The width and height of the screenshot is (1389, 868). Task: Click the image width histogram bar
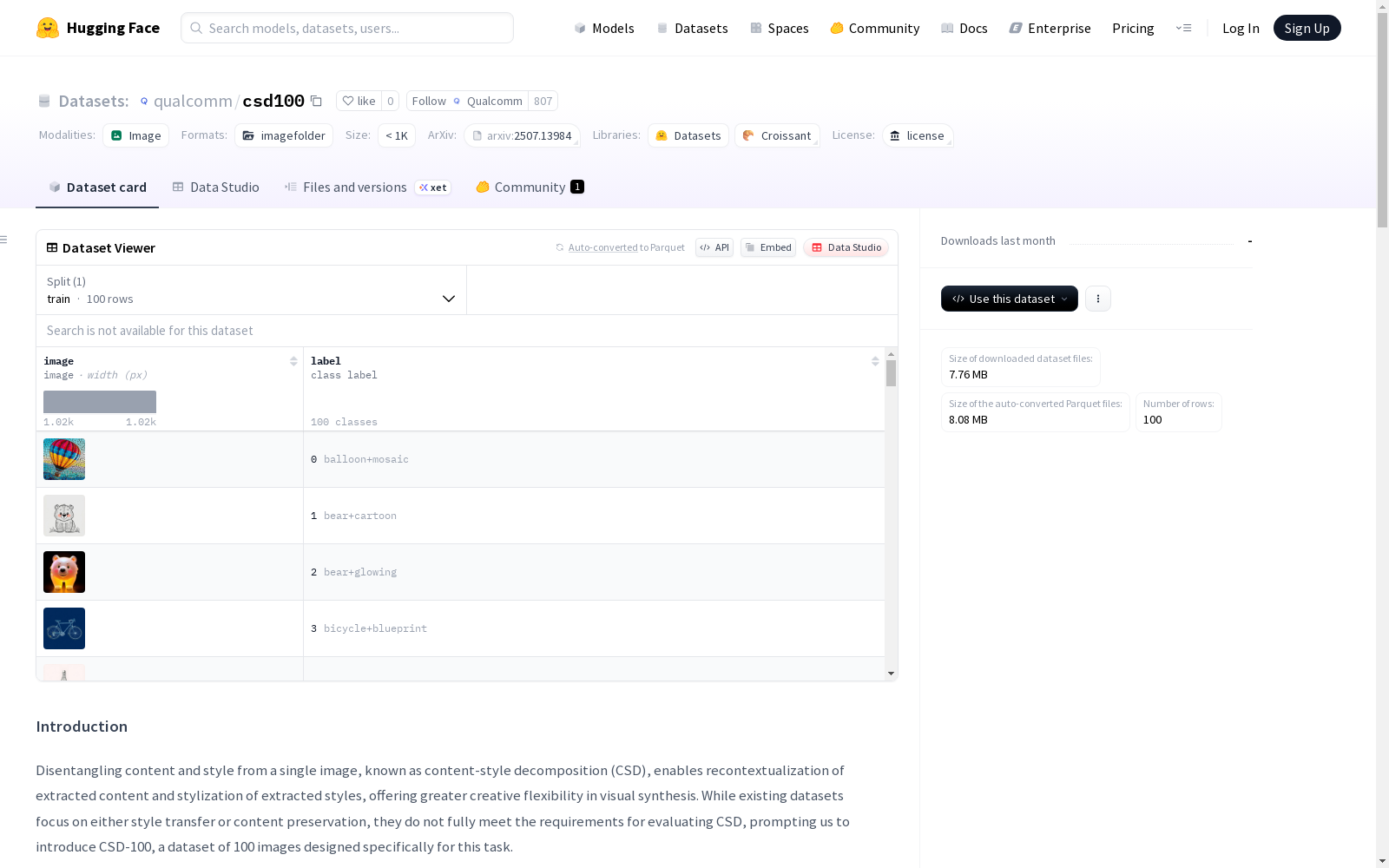click(100, 402)
